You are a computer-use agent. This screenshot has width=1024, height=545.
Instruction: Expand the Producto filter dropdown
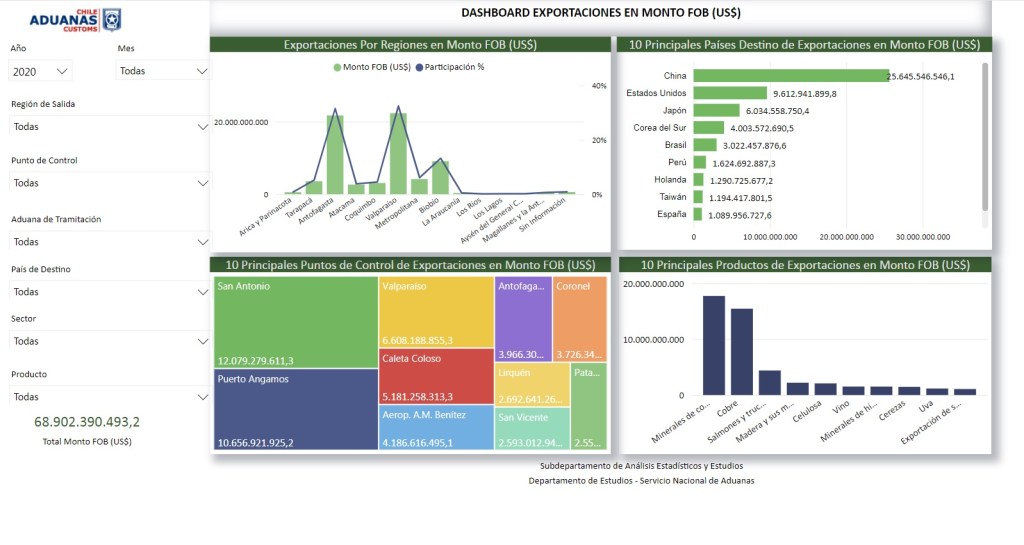tap(109, 397)
